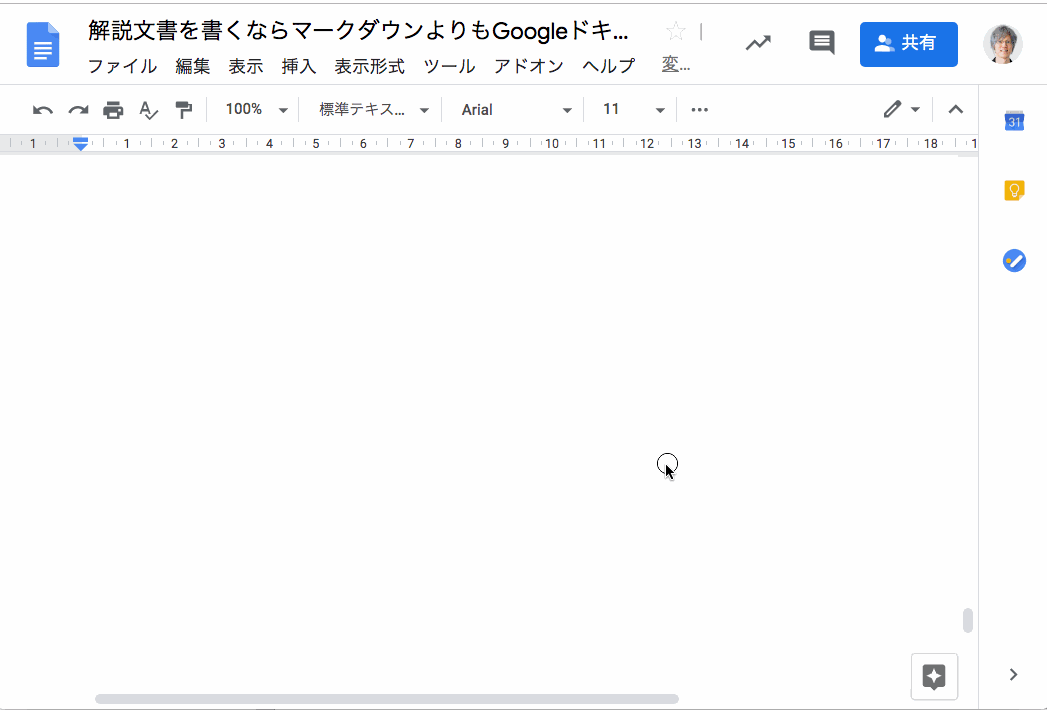Open the 挿入 menu
The height and width of the screenshot is (710, 1047).
click(x=298, y=66)
